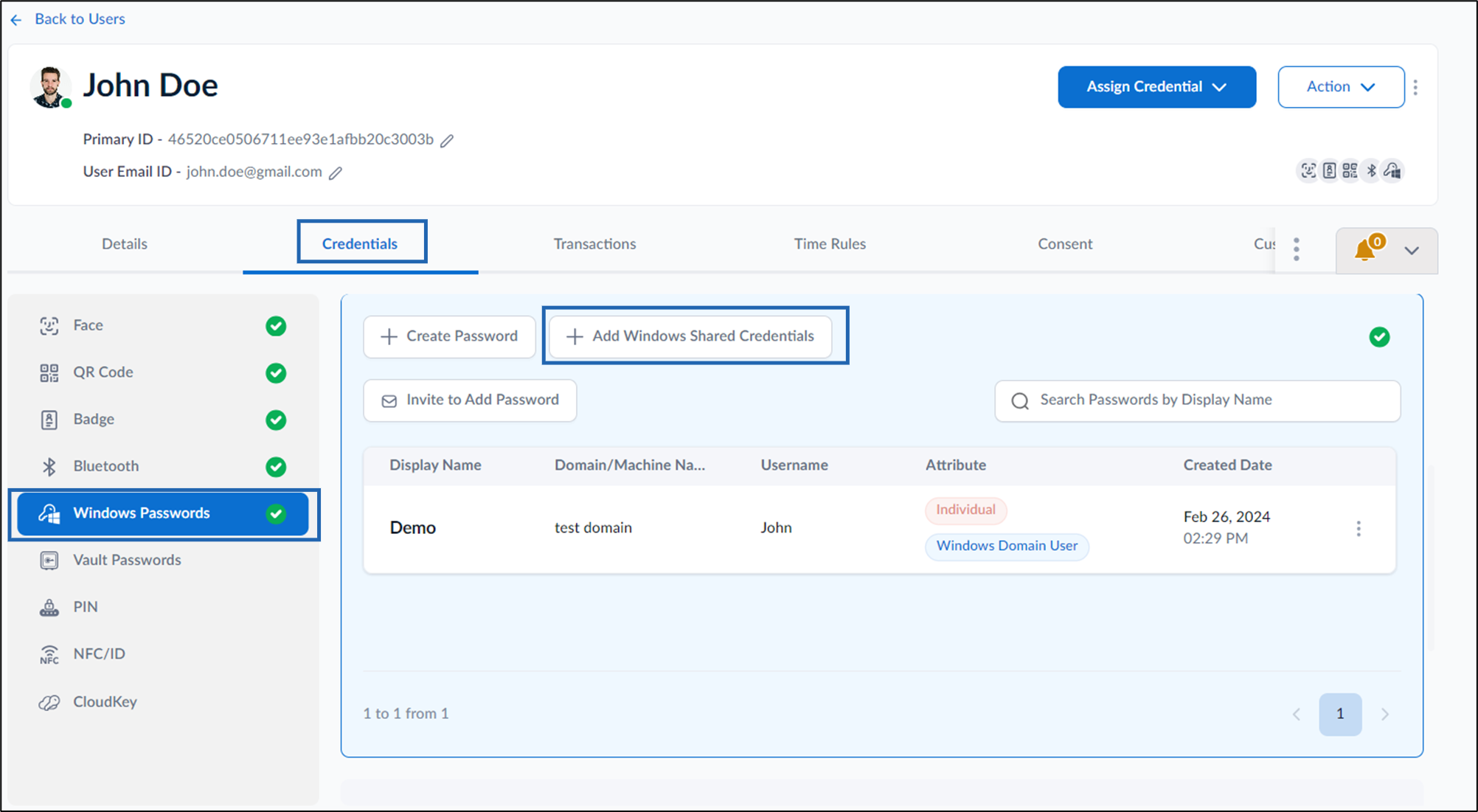Image resolution: width=1478 pixels, height=812 pixels.
Task: Click the Individual attribute tag
Action: [965, 510]
